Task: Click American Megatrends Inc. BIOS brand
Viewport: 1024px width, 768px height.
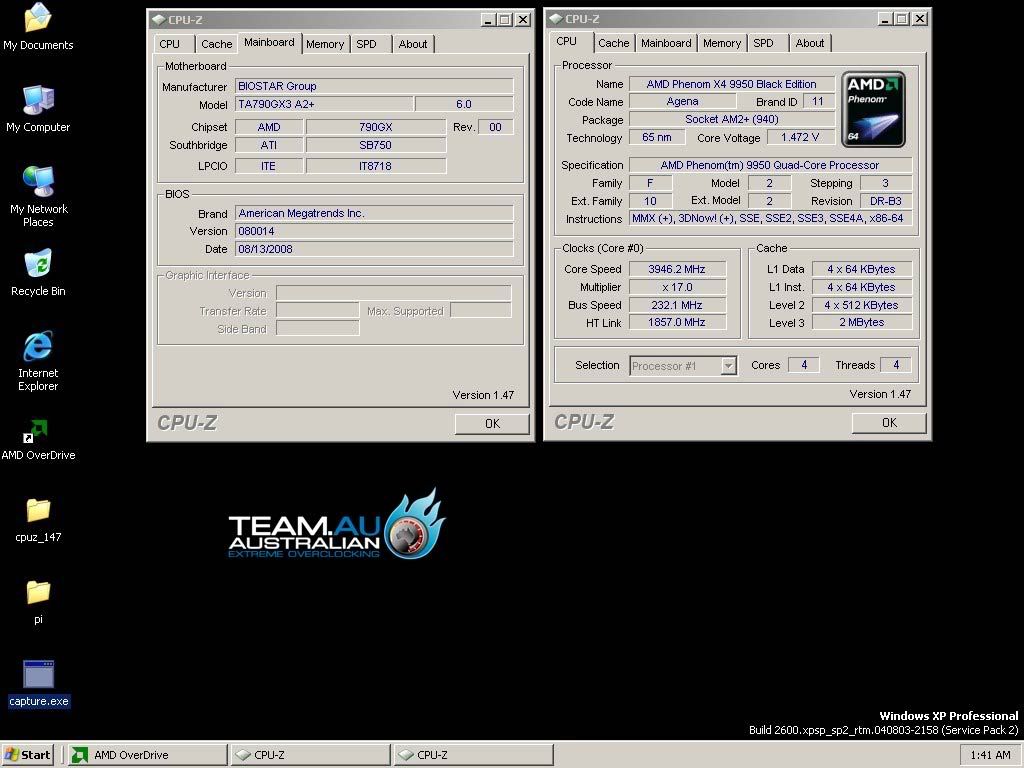Action: click(x=374, y=214)
